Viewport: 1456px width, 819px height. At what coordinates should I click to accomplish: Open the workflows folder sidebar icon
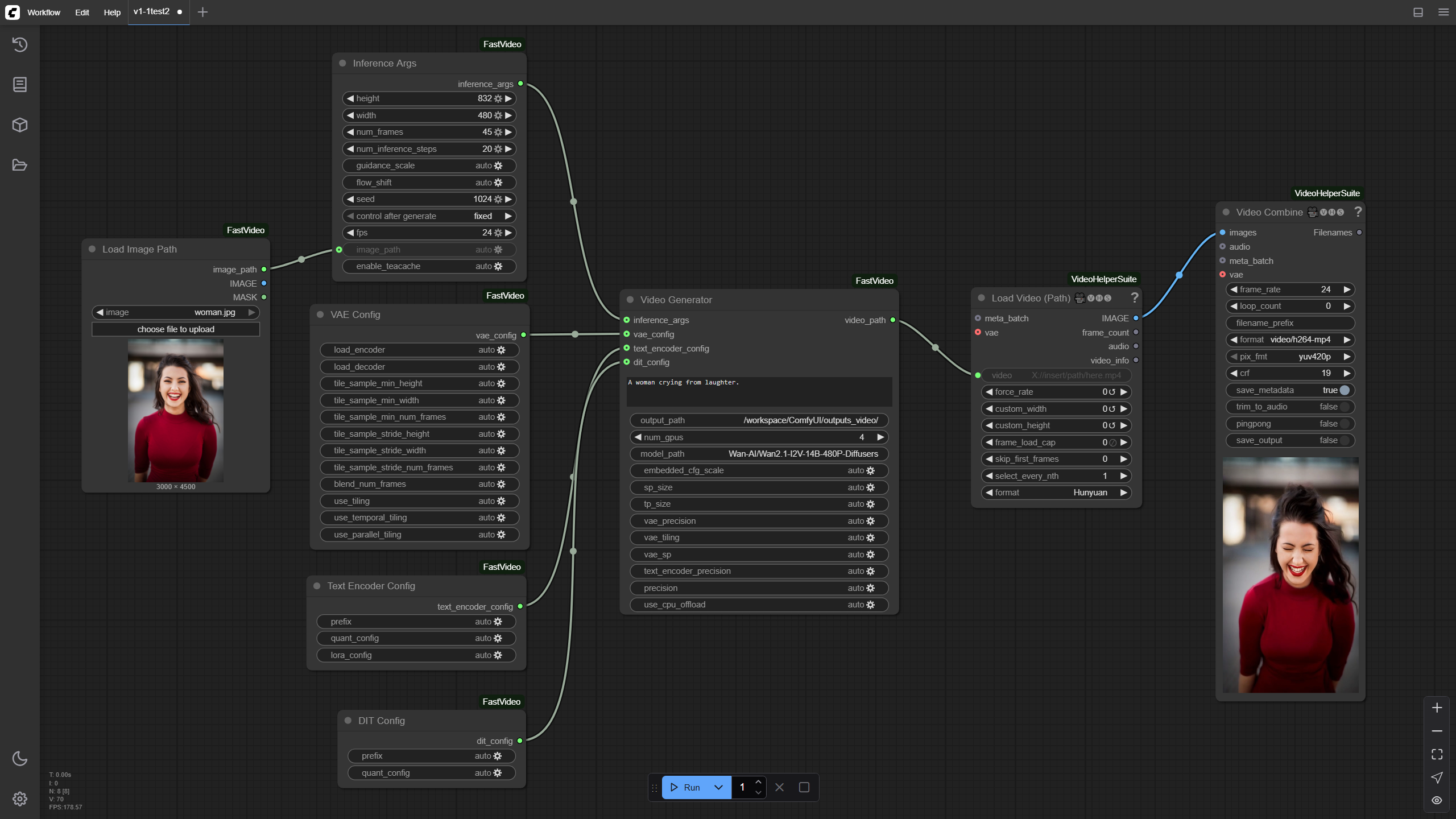[x=20, y=165]
